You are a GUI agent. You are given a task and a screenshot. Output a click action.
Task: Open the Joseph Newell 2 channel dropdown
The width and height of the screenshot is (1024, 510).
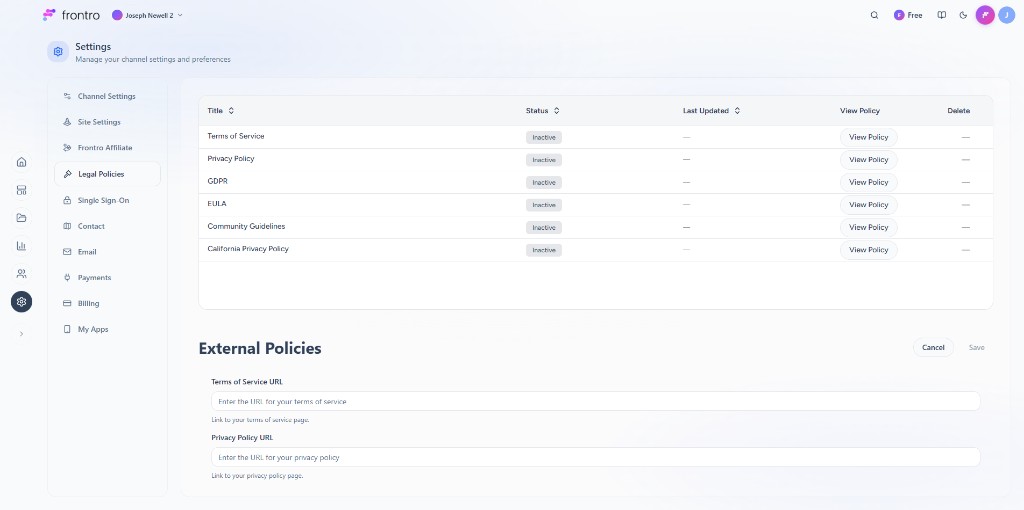point(148,15)
